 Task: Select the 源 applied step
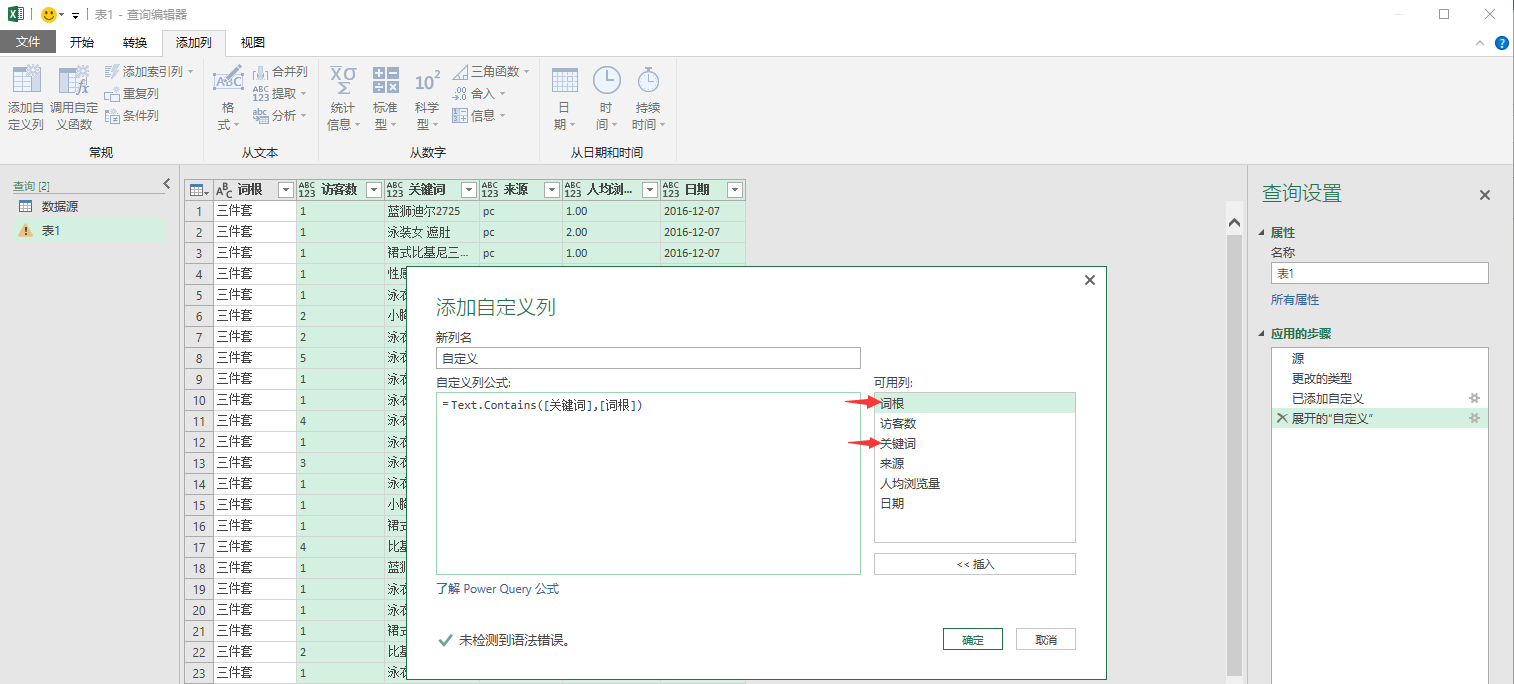1379,358
